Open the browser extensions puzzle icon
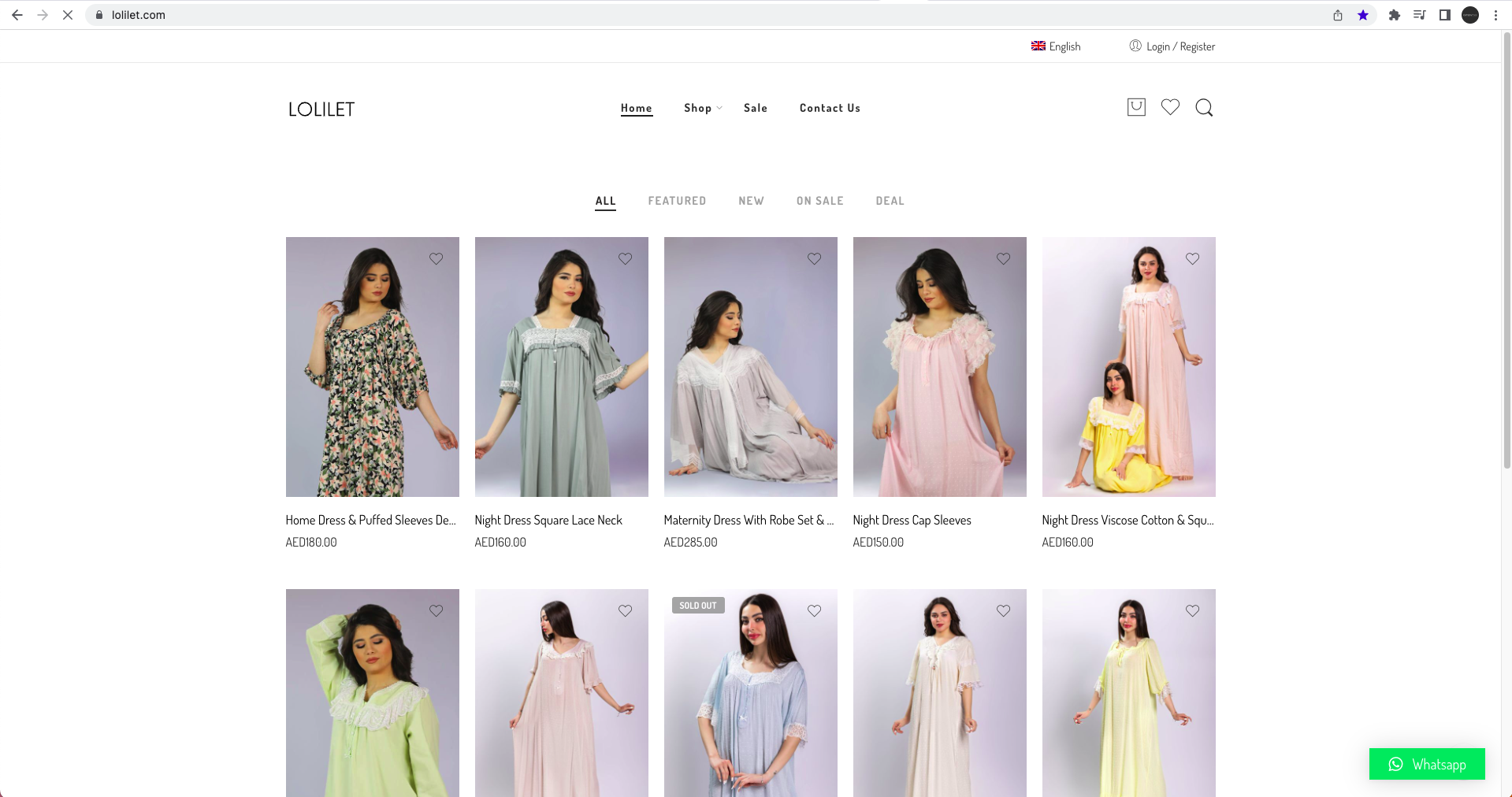This screenshot has height=797, width=1512. [1395, 15]
